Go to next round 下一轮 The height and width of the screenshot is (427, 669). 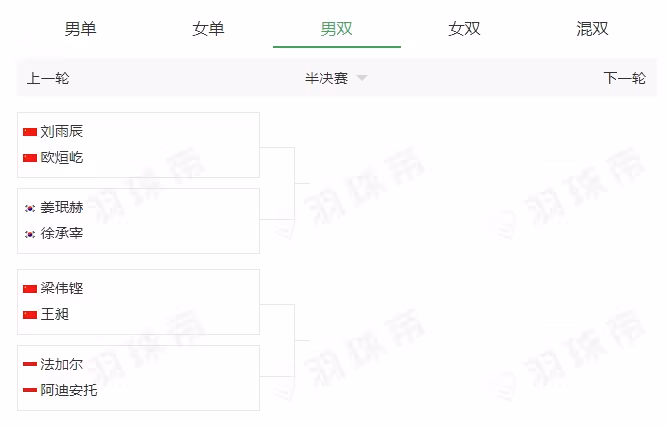tap(625, 78)
